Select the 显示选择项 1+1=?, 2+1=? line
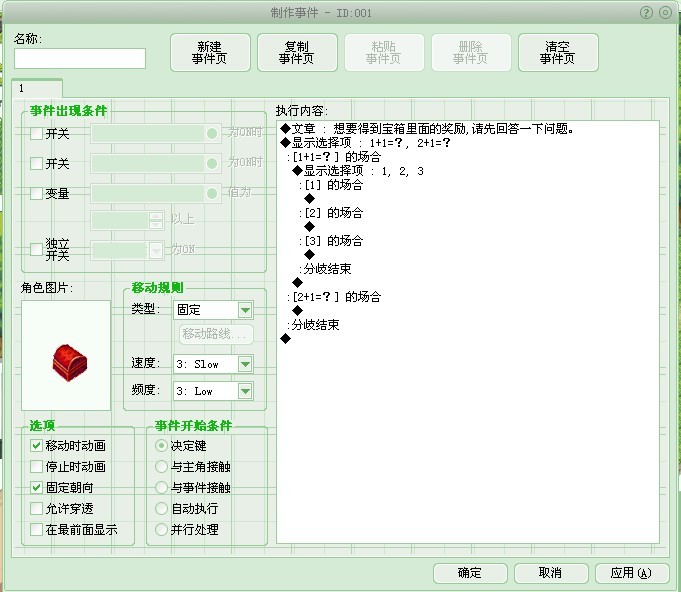 click(365, 143)
